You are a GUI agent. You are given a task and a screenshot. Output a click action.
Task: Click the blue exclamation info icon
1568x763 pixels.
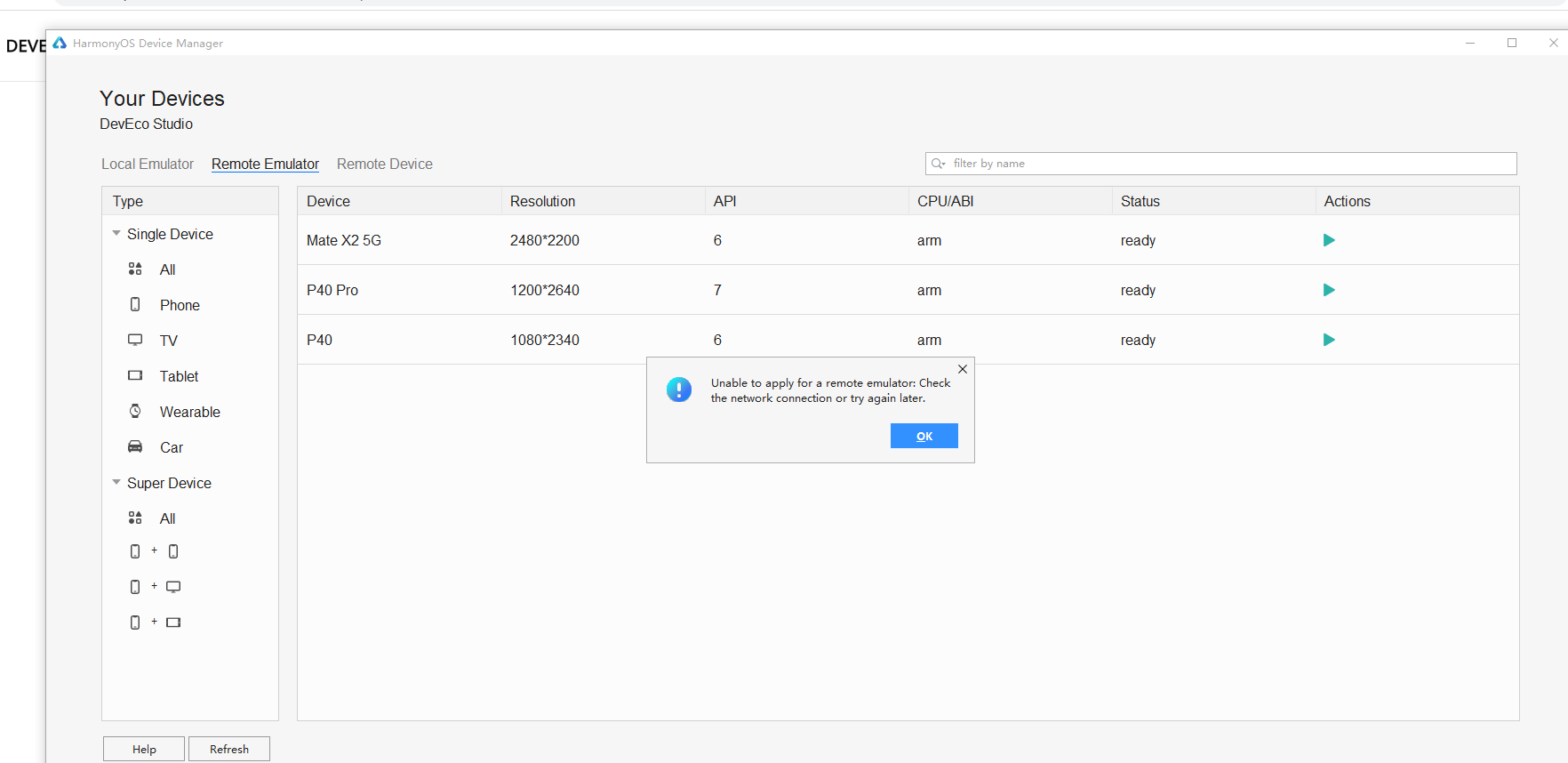679,390
